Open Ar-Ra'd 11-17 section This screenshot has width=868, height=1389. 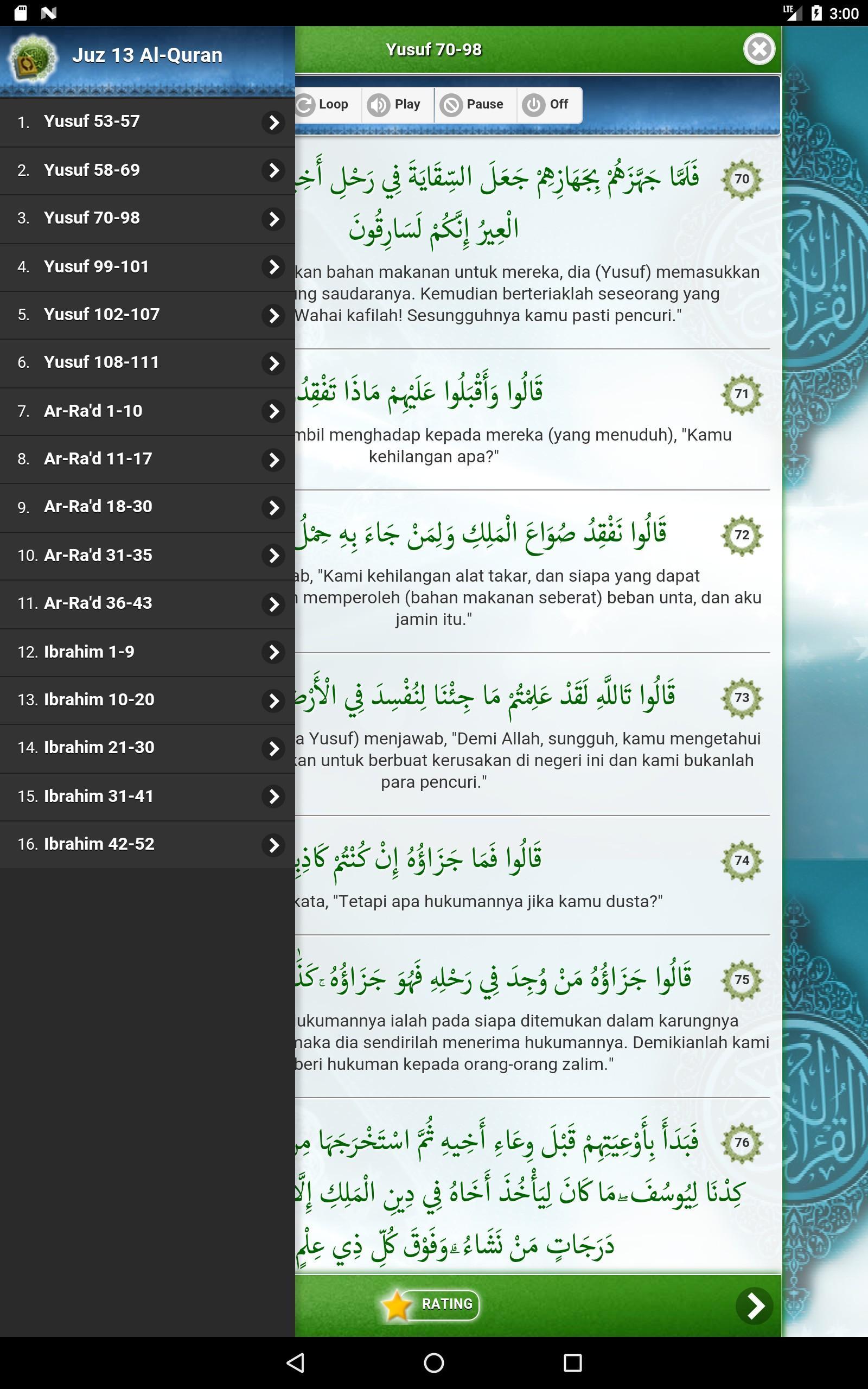148,459
